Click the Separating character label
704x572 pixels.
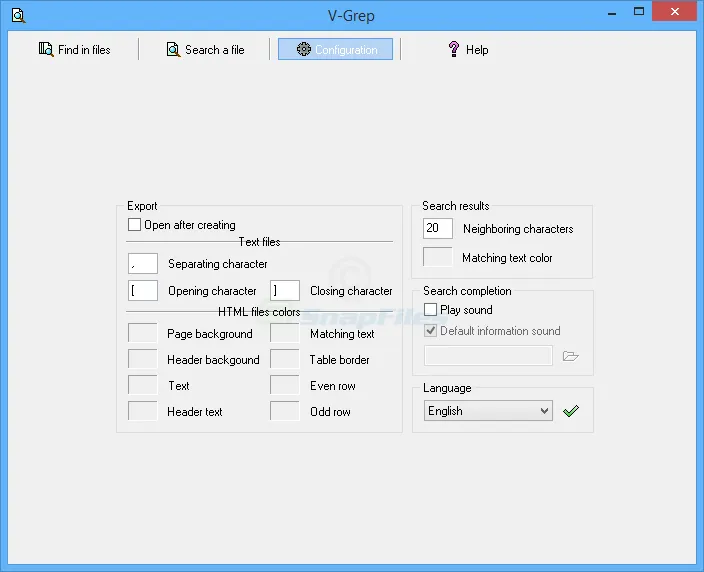coord(218,264)
